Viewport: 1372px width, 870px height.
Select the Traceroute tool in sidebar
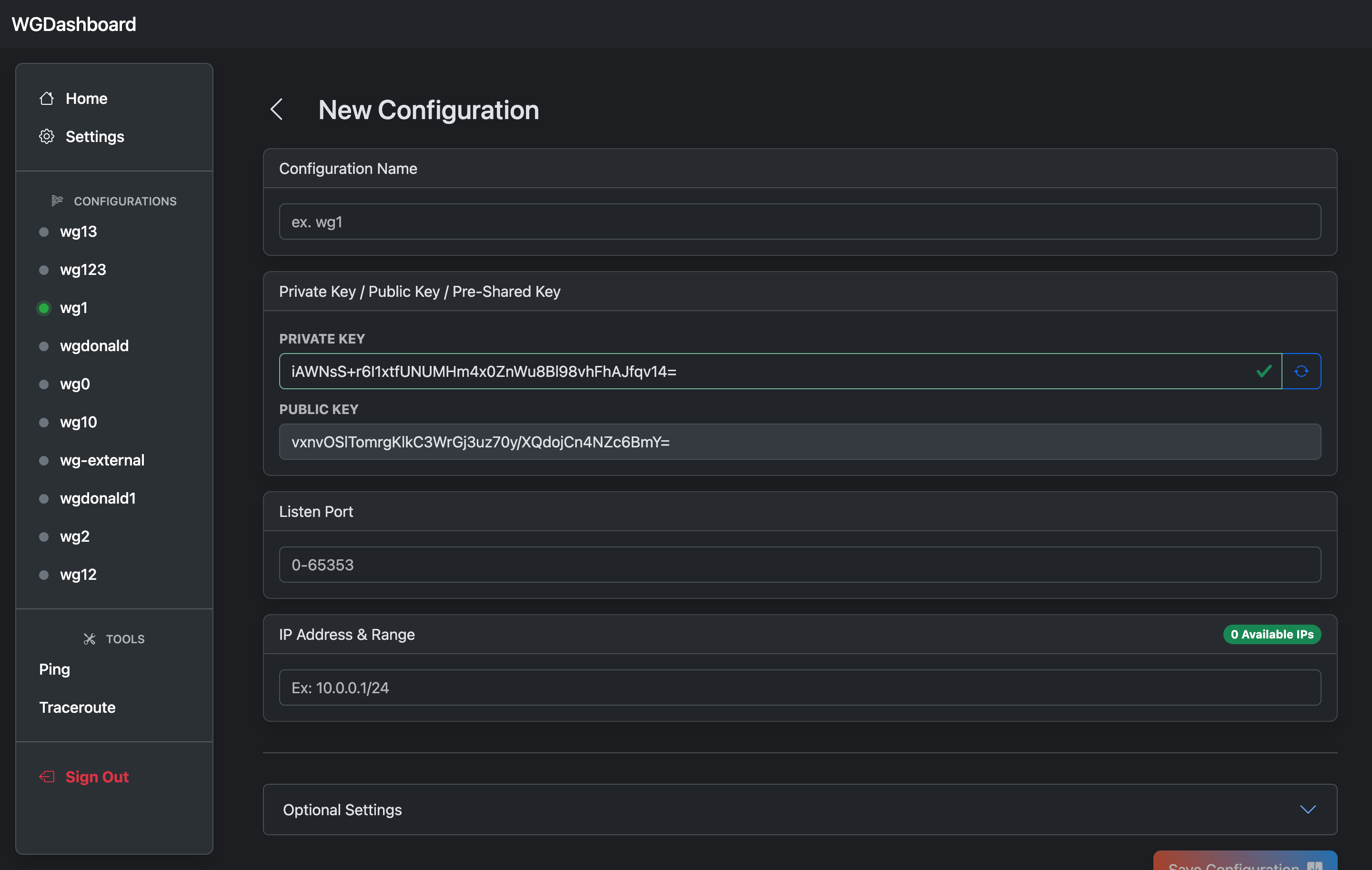point(77,706)
